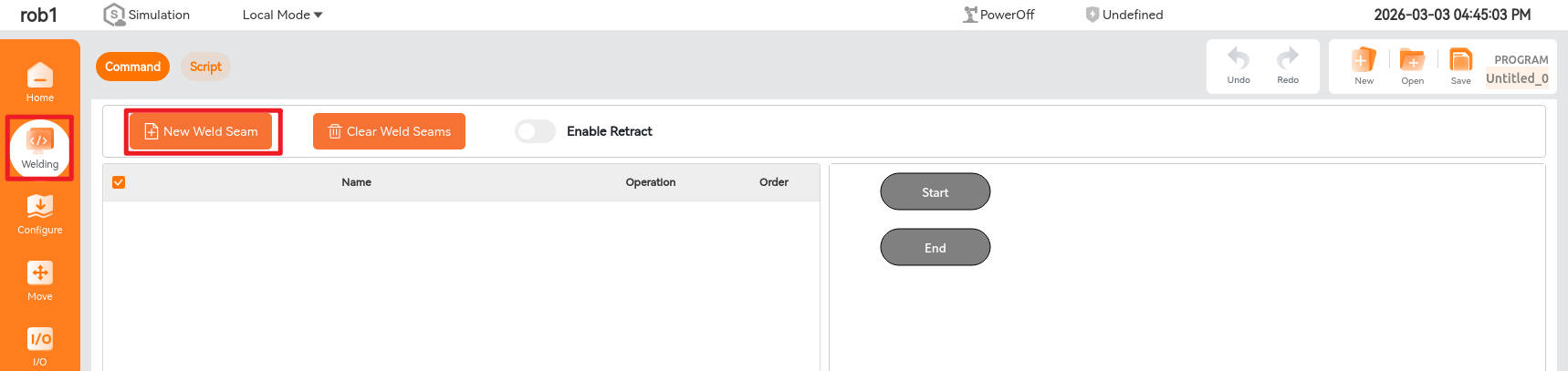The width and height of the screenshot is (1568, 371).
Task: Click the Untitled_0 program name field
Action: coord(1516,78)
